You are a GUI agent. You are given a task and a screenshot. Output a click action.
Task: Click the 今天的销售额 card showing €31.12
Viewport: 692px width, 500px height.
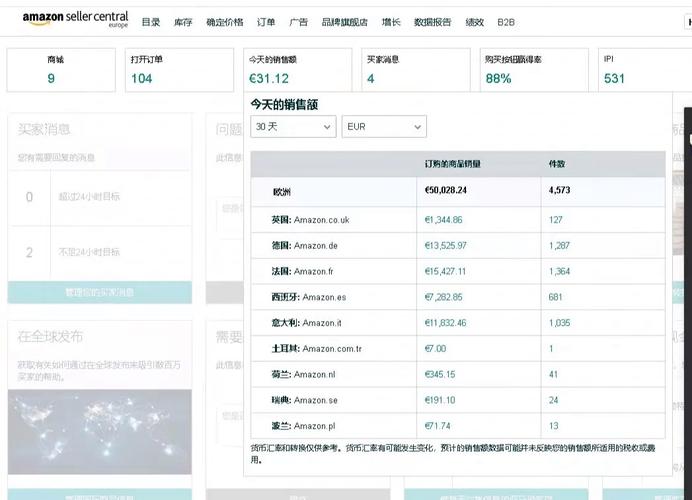pyautogui.click(x=297, y=70)
